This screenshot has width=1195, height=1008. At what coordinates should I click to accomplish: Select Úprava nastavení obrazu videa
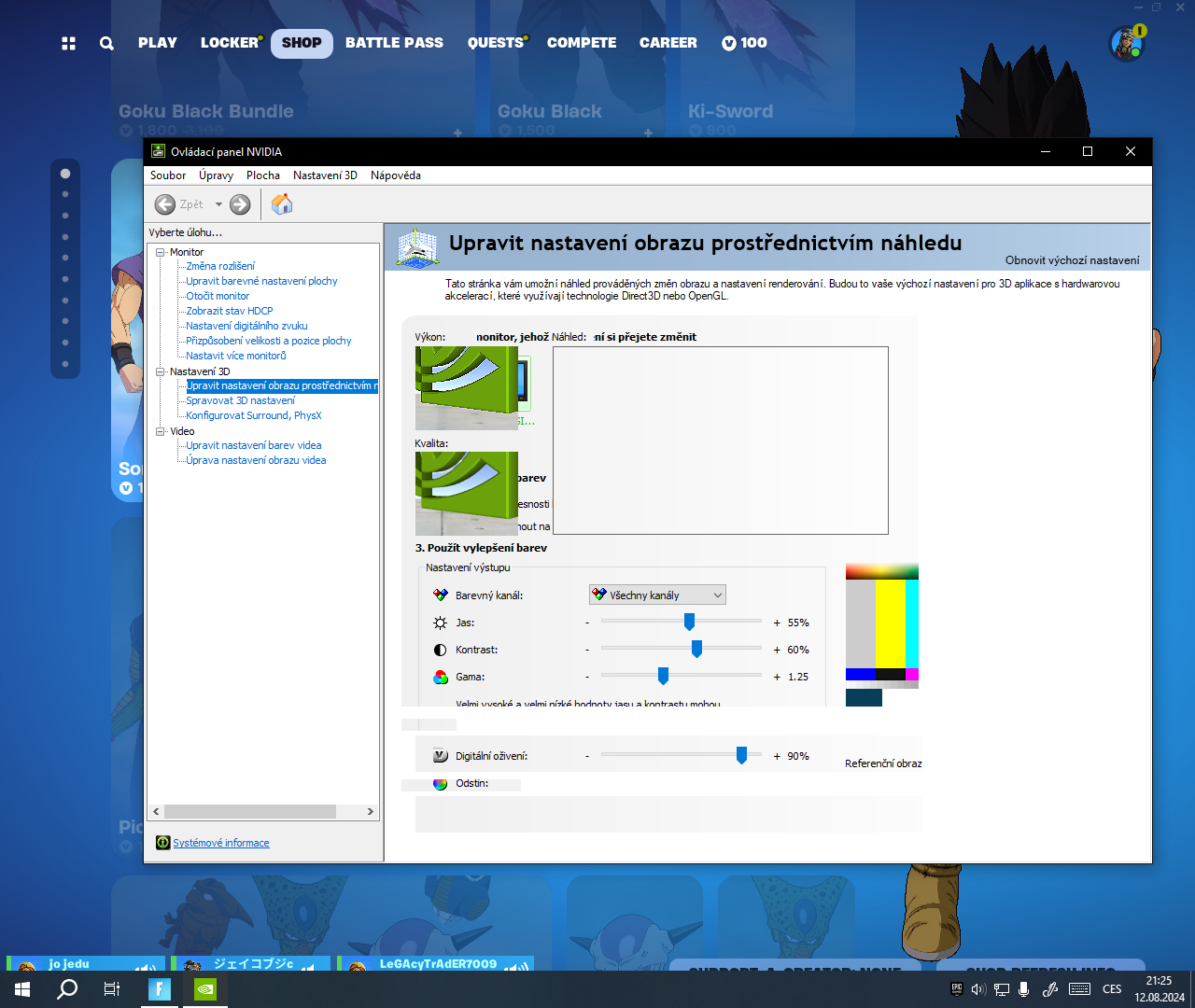pyautogui.click(x=256, y=460)
